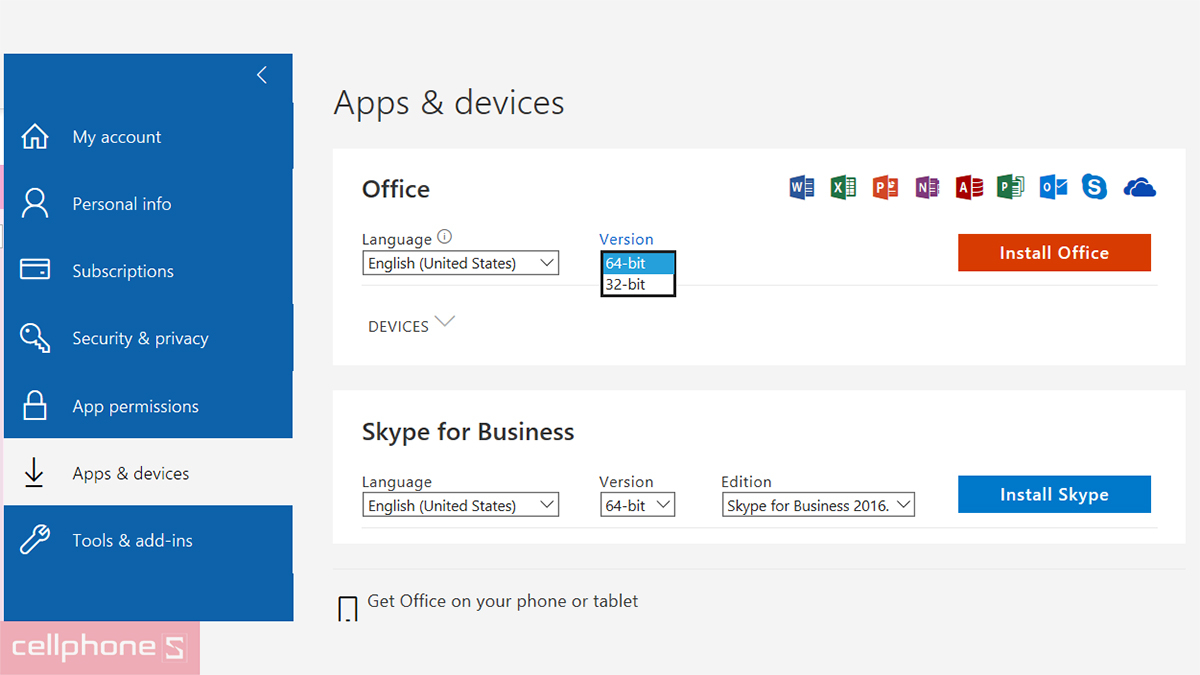Open Office Language dropdown
Image resolution: width=1200 pixels, height=675 pixels.
(x=460, y=263)
